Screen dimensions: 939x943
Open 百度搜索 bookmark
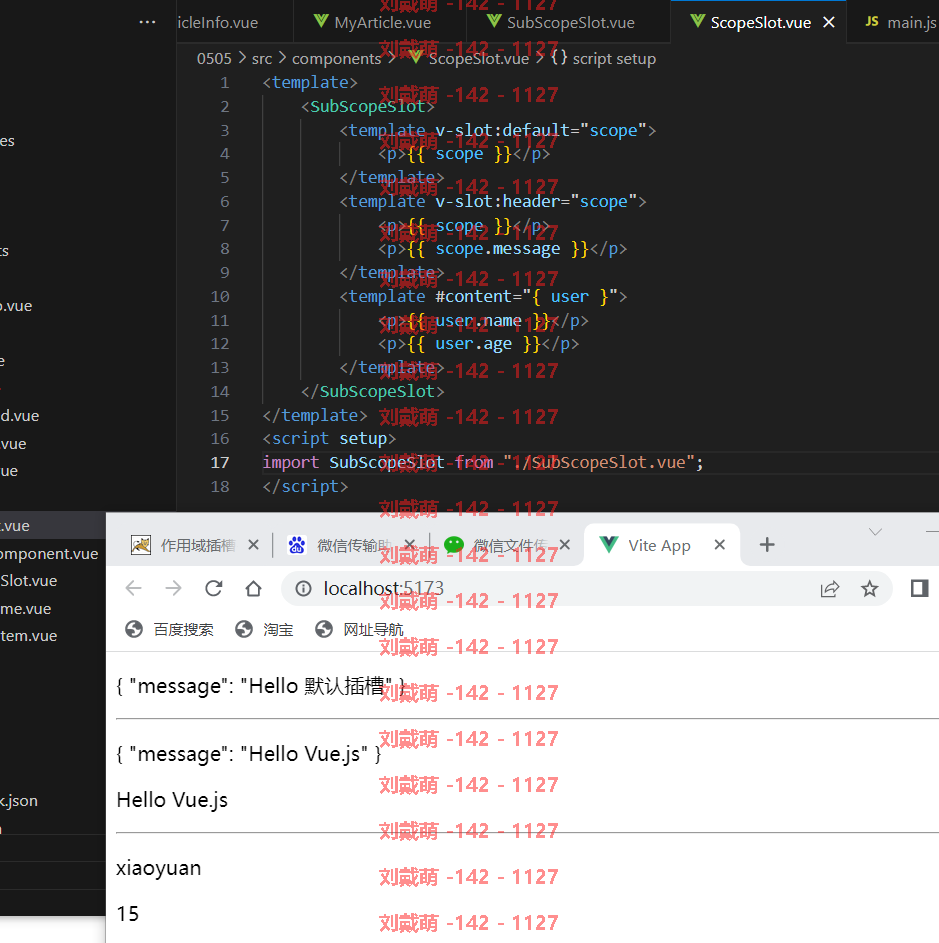click(x=169, y=630)
